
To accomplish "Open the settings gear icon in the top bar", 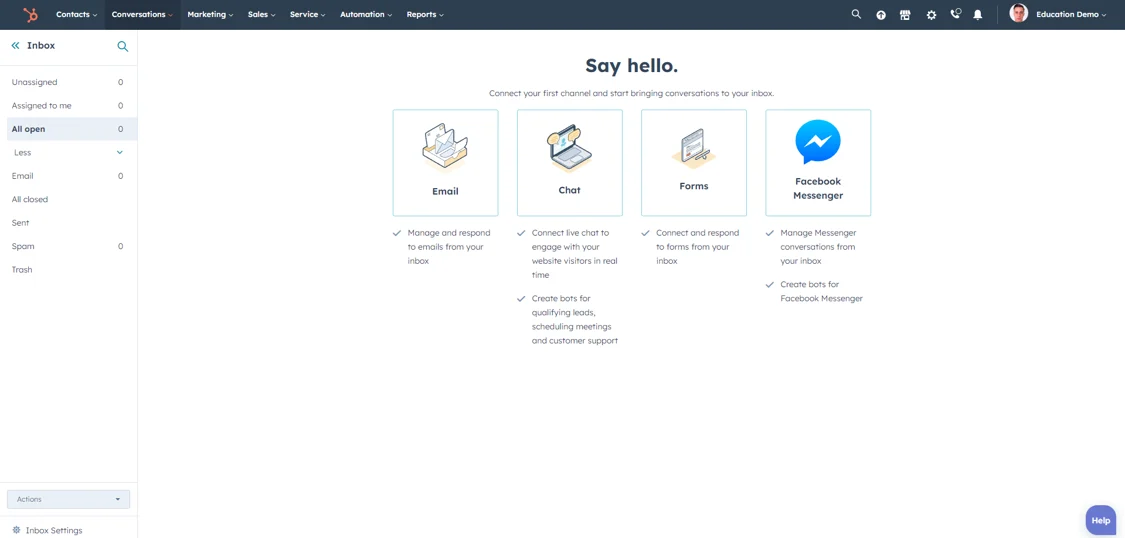I will coord(931,14).
